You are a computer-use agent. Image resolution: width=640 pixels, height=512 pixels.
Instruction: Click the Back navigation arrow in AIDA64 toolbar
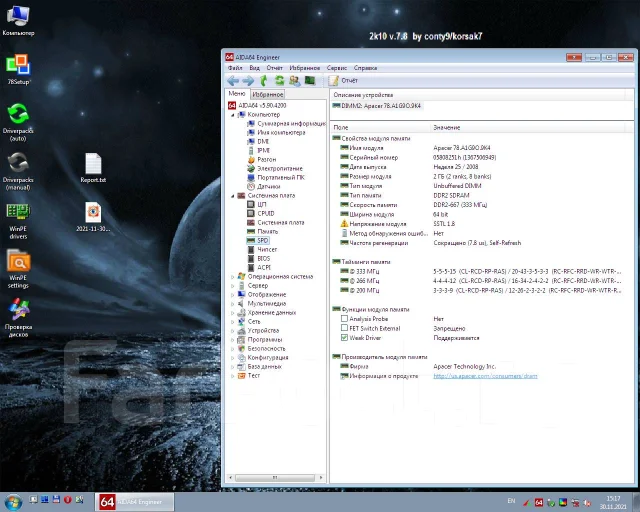pyautogui.click(x=233, y=81)
